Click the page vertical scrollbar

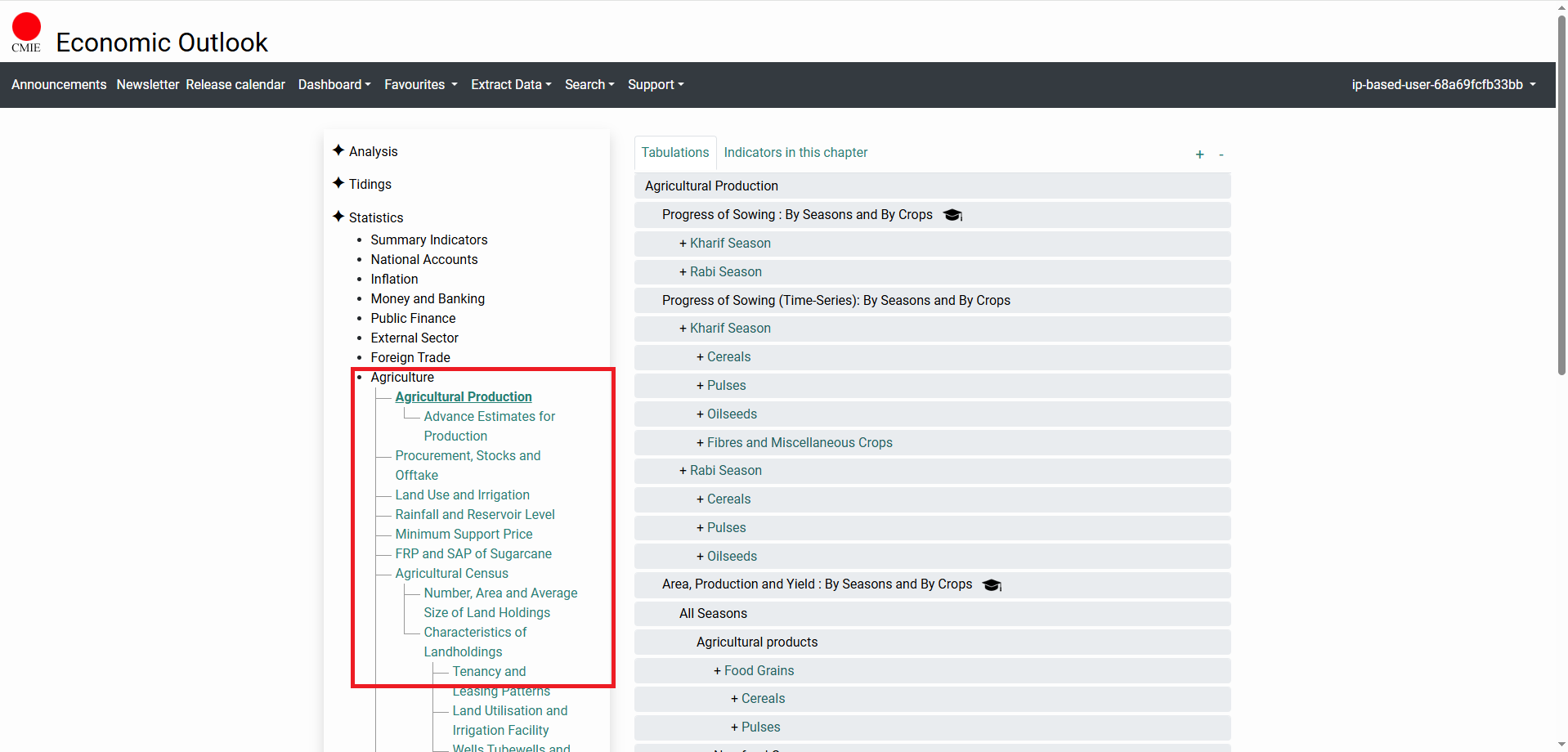tap(1561, 196)
